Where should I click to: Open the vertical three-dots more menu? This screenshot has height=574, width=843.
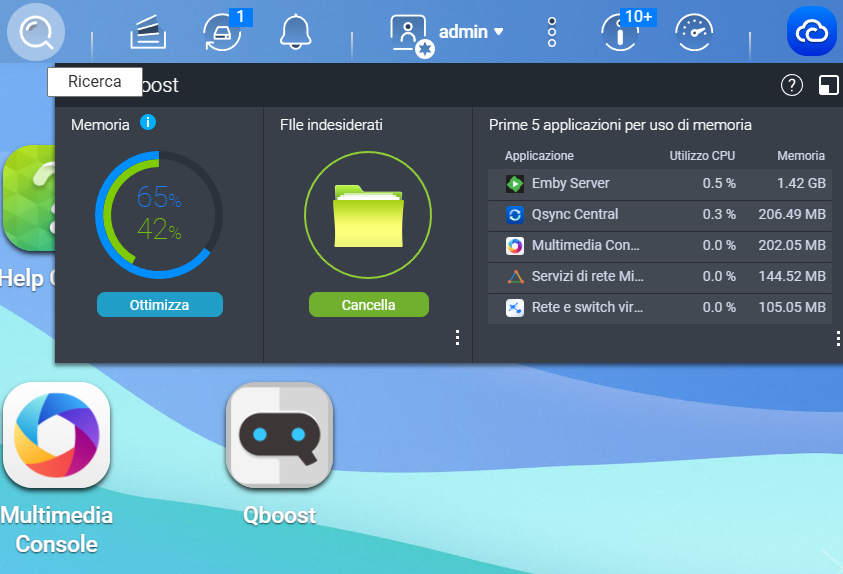(552, 32)
